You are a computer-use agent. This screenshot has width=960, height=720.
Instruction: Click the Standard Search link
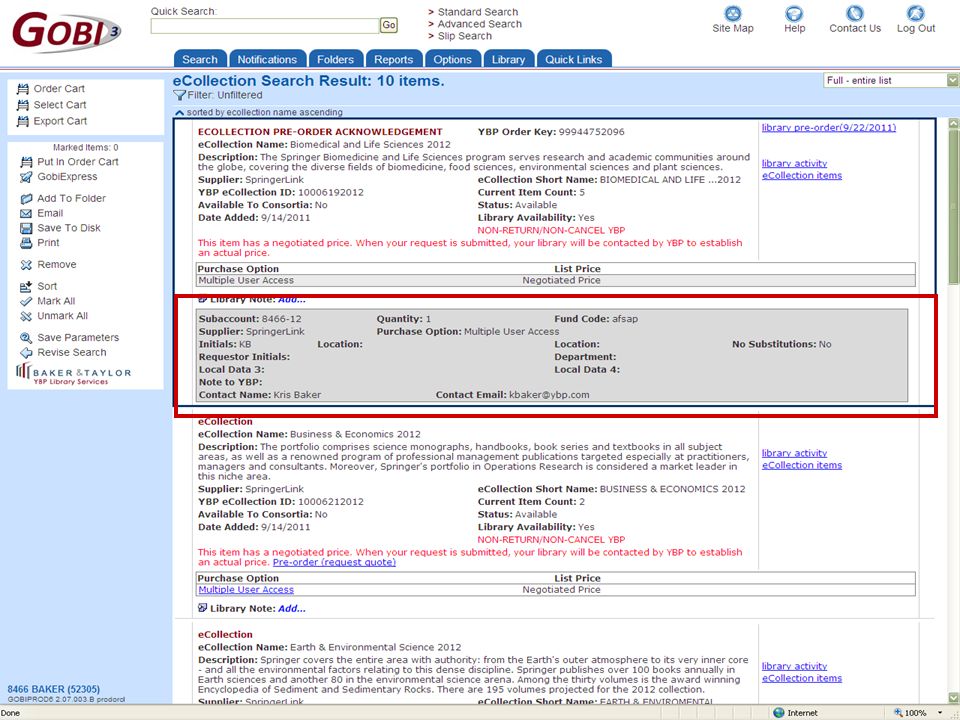pyautogui.click(x=478, y=12)
